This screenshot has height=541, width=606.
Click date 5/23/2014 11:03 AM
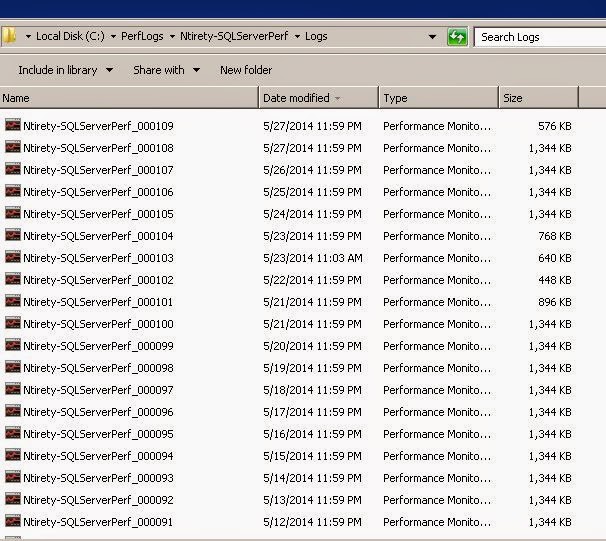(x=313, y=258)
